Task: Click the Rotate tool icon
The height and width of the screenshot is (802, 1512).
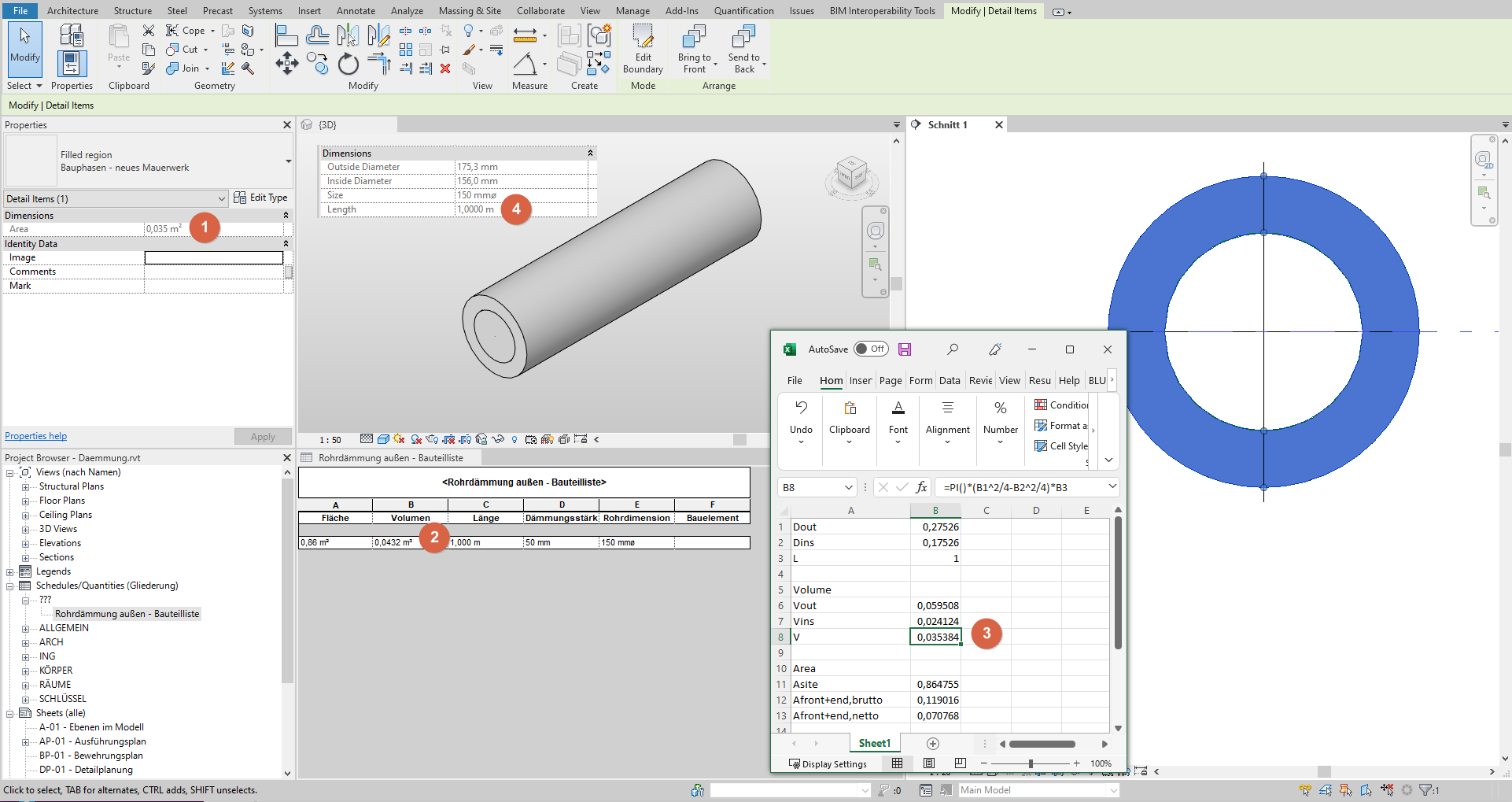Action: pos(348,64)
